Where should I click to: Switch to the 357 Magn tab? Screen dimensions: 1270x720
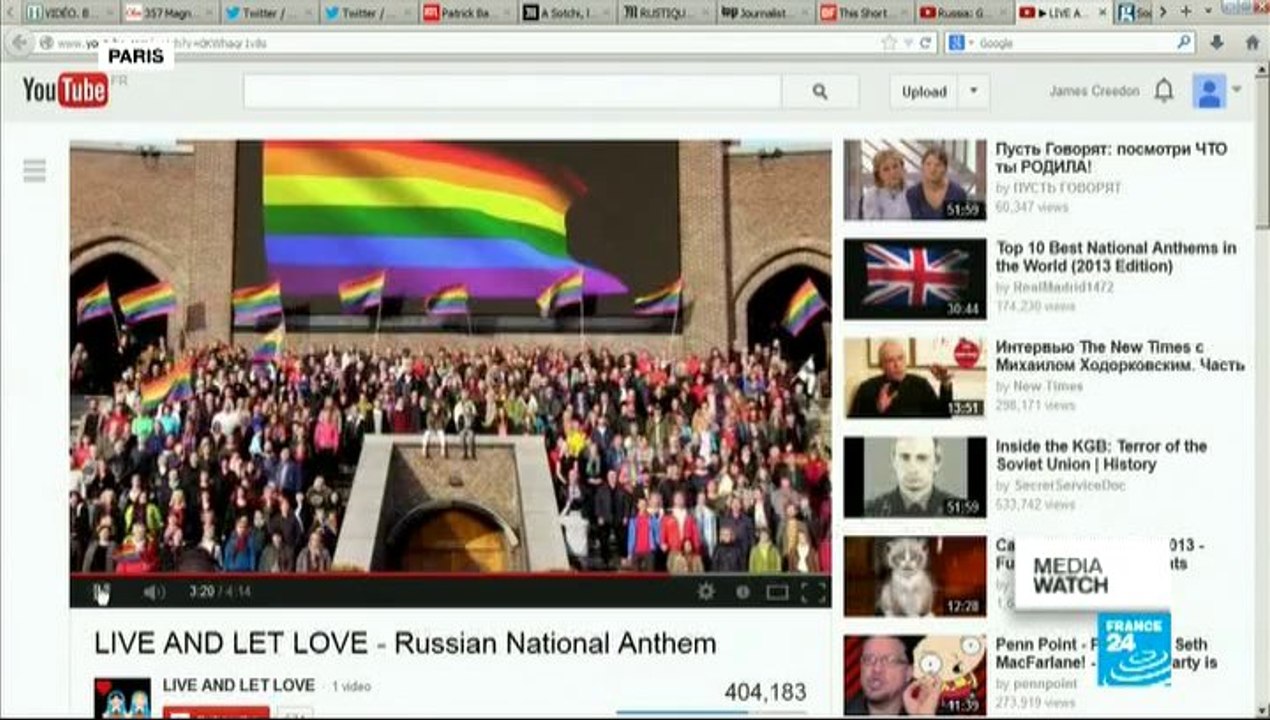point(168,12)
